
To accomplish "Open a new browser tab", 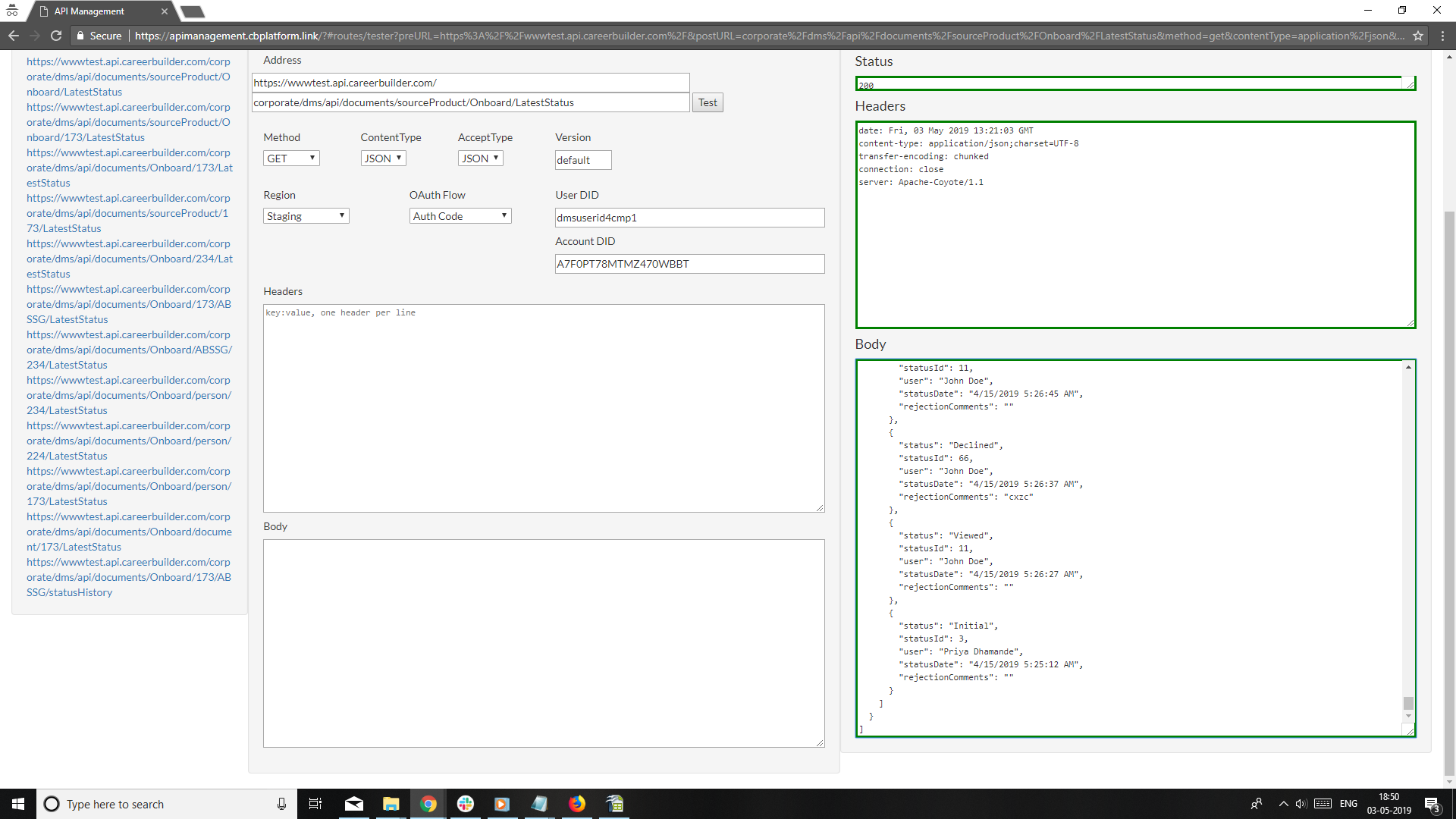I will pos(193,11).
